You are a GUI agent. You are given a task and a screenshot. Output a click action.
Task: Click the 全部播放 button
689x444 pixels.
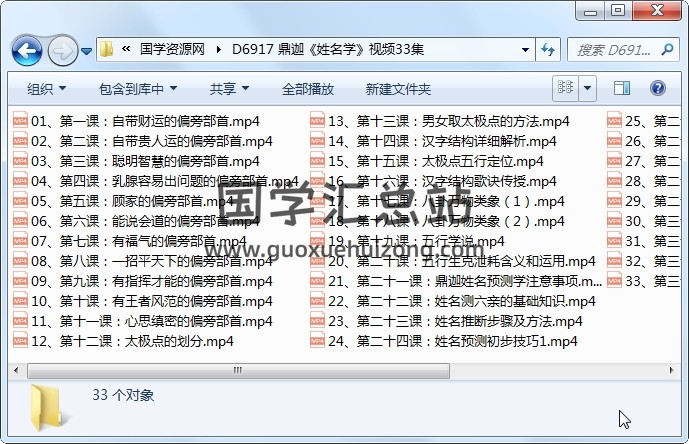click(308, 89)
